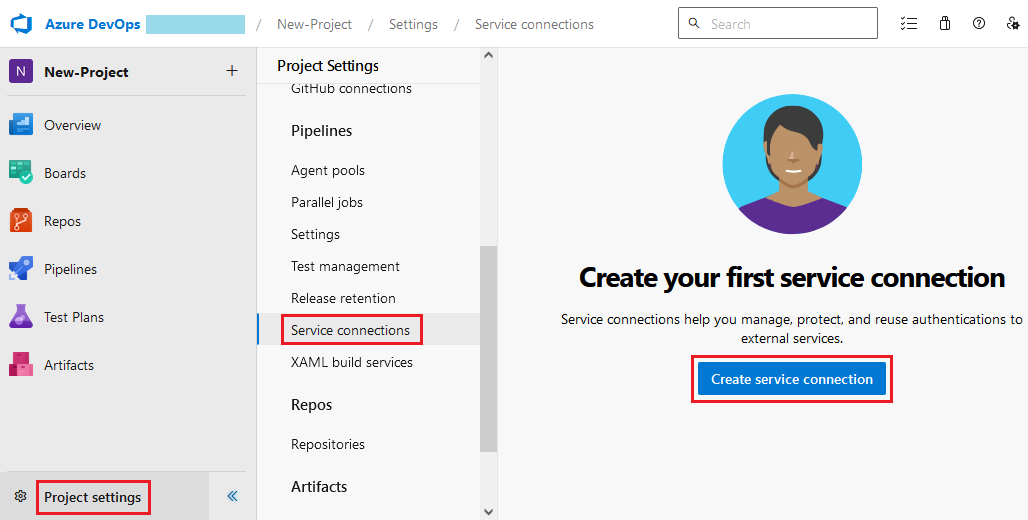Select Agent pools under Pipelines

pos(328,170)
